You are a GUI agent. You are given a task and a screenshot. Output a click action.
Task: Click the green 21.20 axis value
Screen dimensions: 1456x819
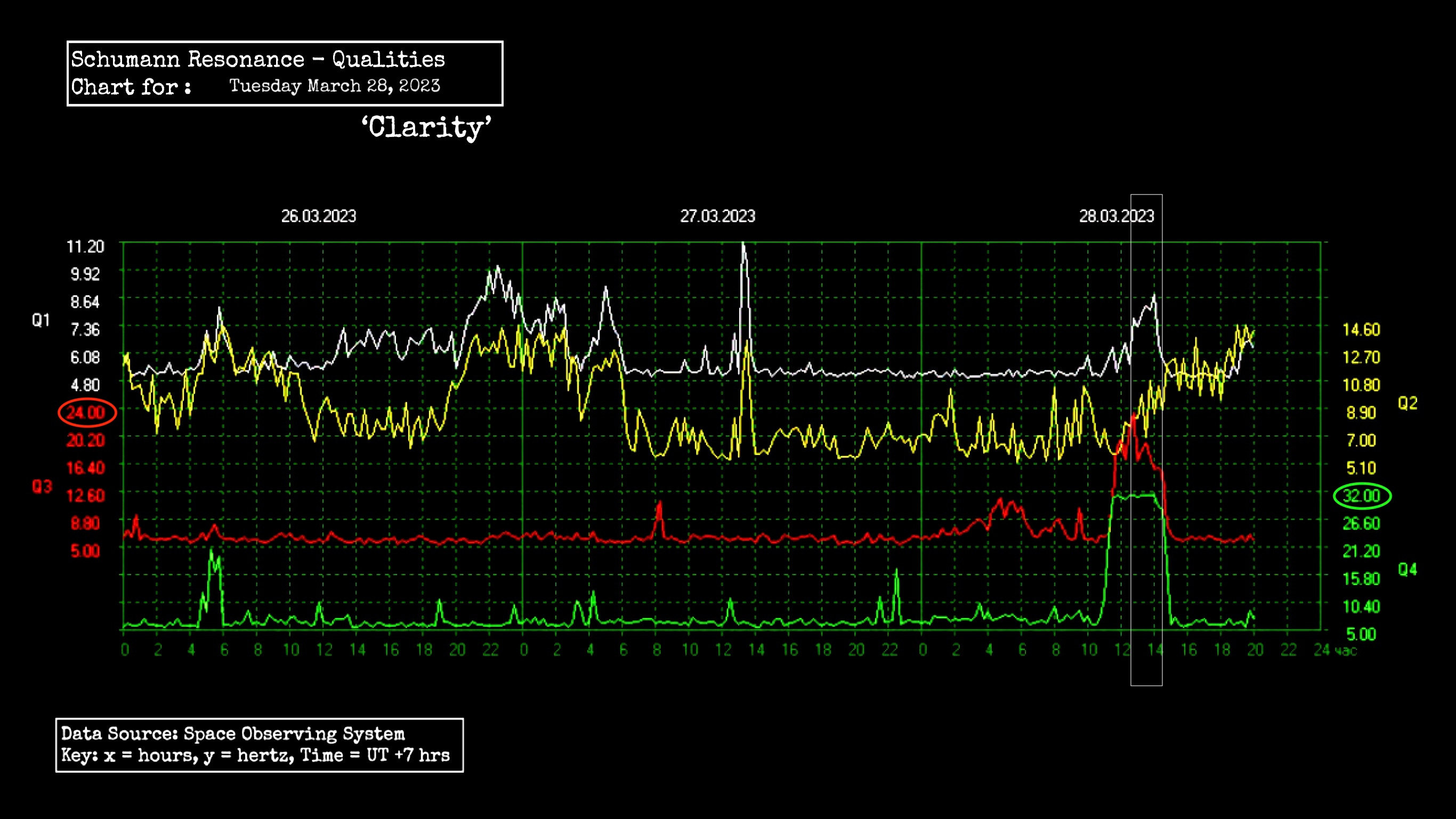tap(1361, 551)
